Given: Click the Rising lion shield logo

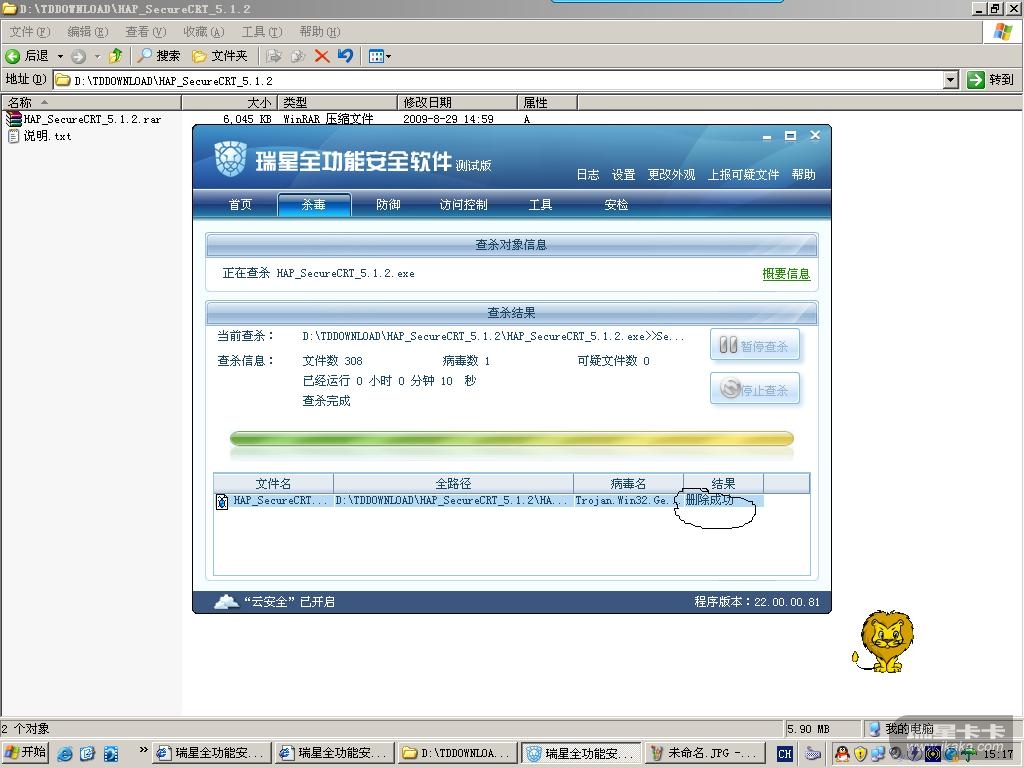Looking at the screenshot, I should pyautogui.click(x=231, y=159).
